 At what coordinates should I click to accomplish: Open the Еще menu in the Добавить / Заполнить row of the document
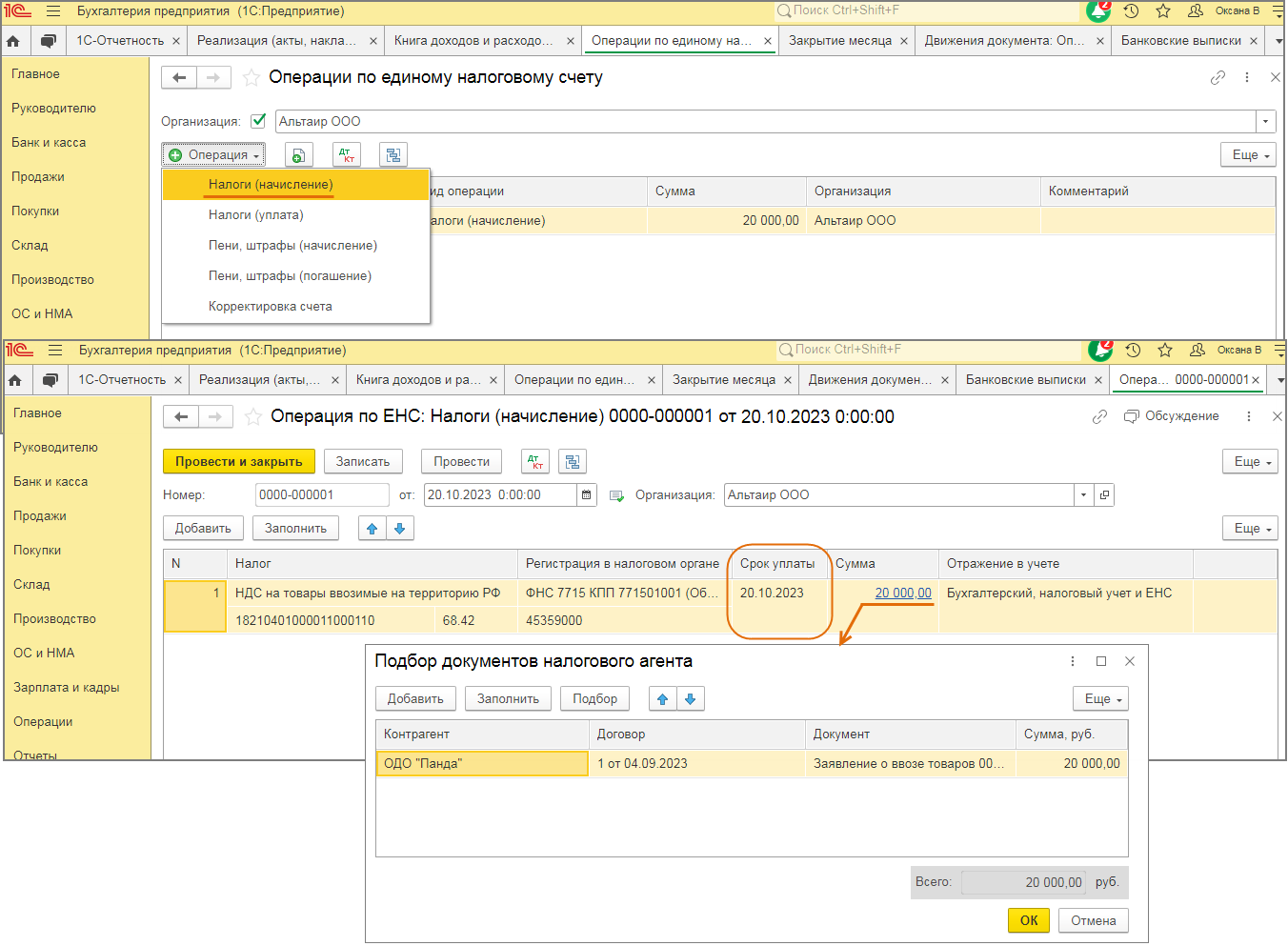coord(1251,529)
